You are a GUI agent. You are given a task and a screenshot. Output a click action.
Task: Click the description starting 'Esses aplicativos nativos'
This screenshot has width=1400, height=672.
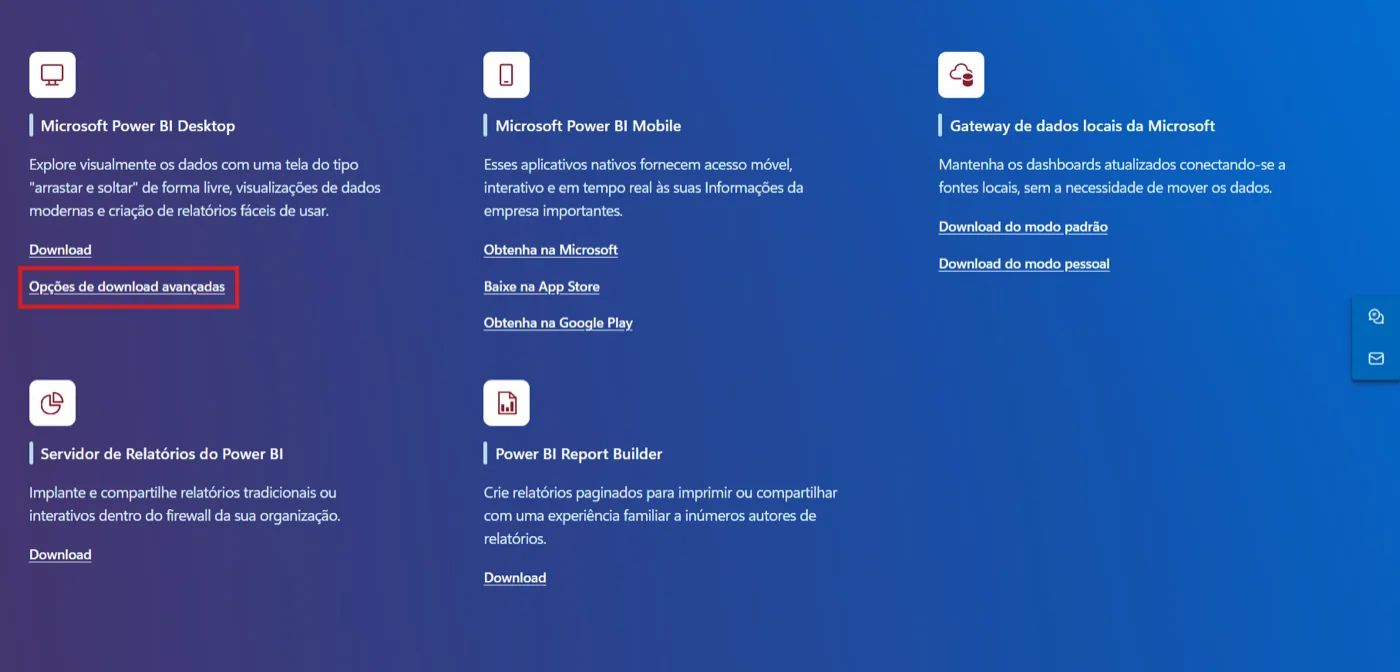tap(644, 187)
